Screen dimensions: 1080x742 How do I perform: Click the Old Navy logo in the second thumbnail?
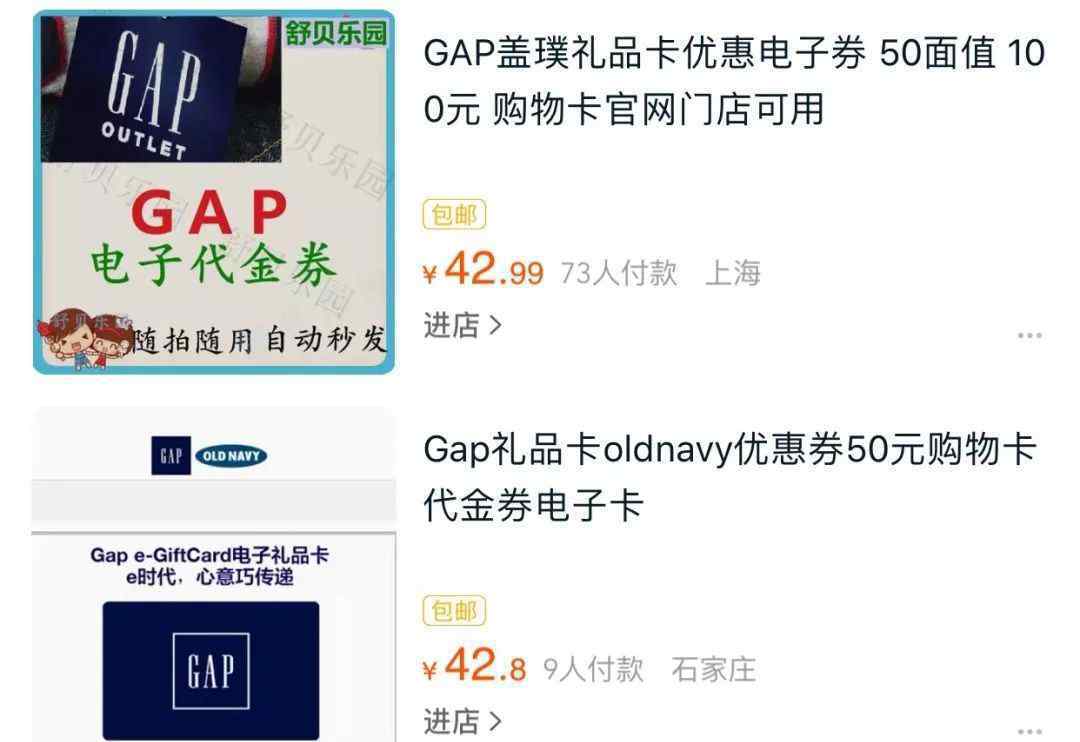pyautogui.click(x=231, y=455)
